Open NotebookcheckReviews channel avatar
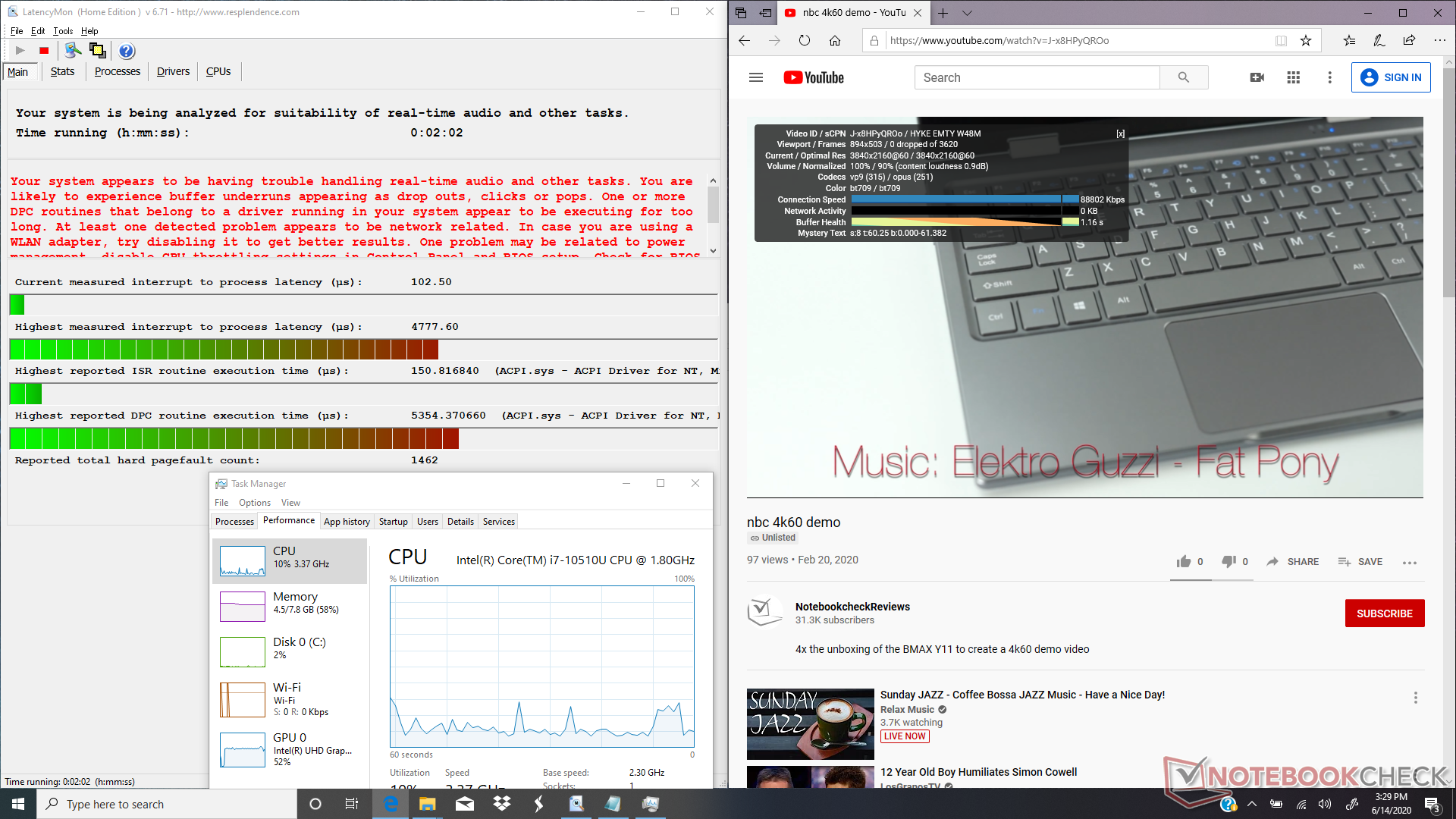Screen dimensions: 1456x819 [764, 613]
